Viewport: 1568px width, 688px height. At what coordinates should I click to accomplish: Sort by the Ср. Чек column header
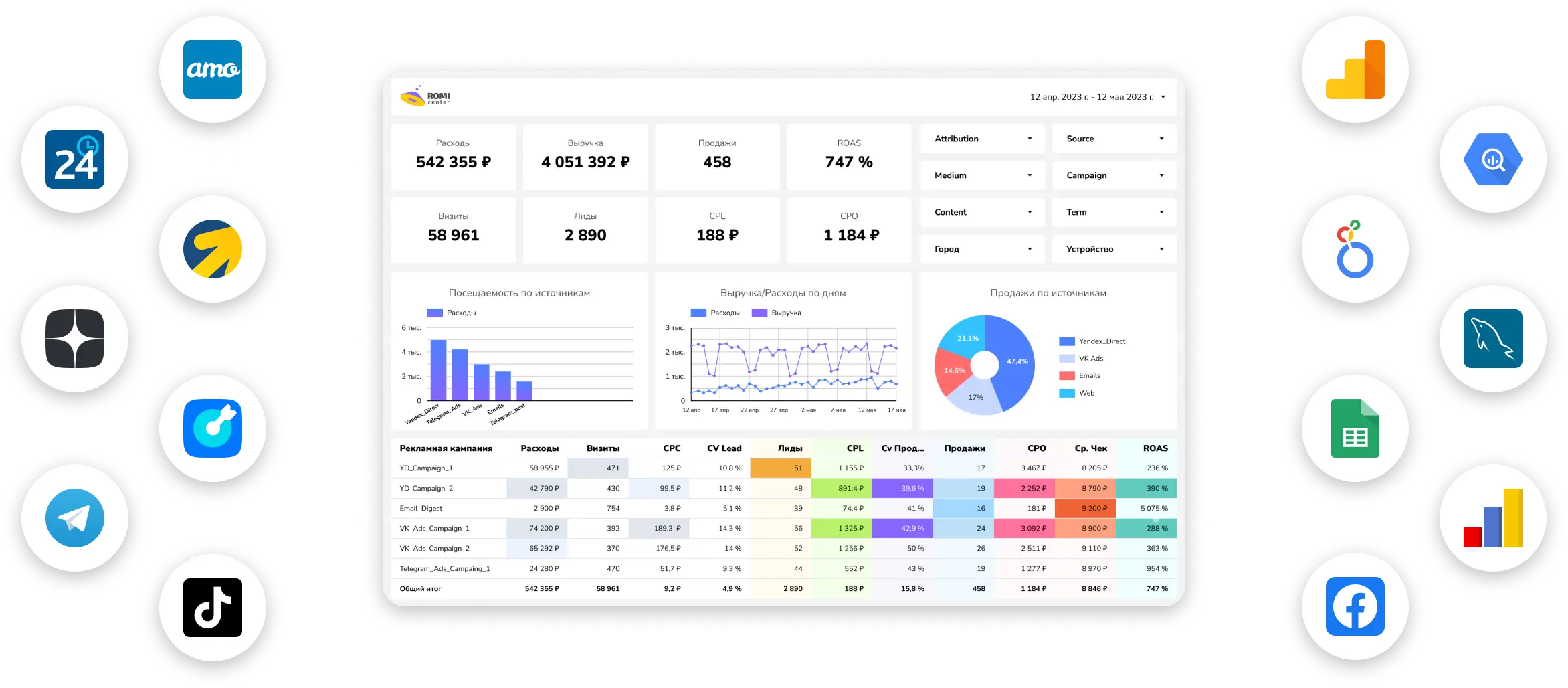[1091, 448]
